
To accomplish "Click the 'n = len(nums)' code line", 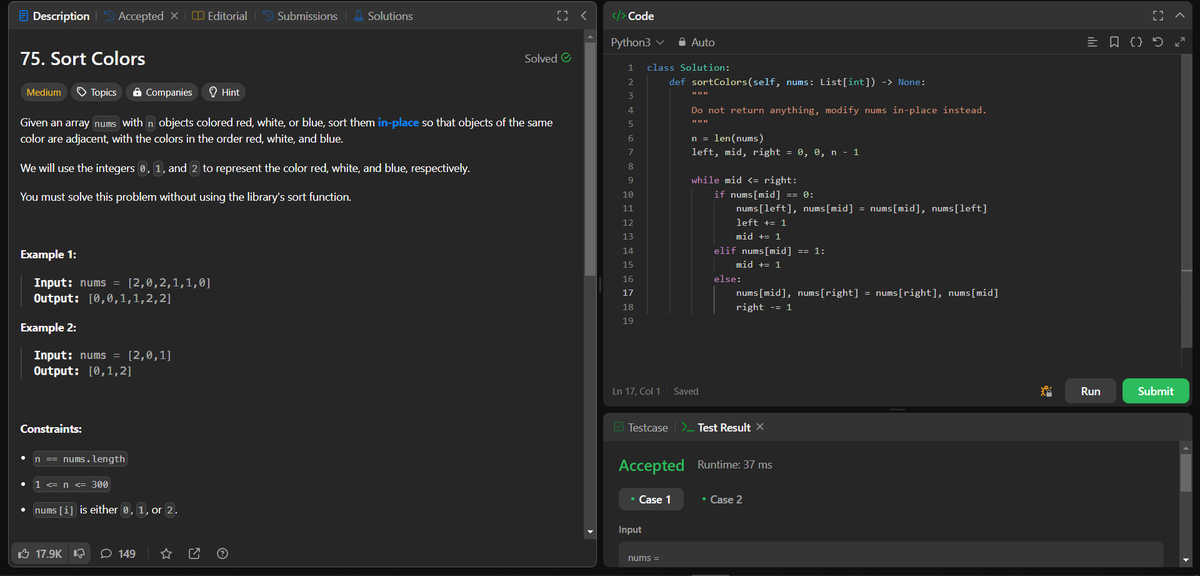I will click(727, 137).
